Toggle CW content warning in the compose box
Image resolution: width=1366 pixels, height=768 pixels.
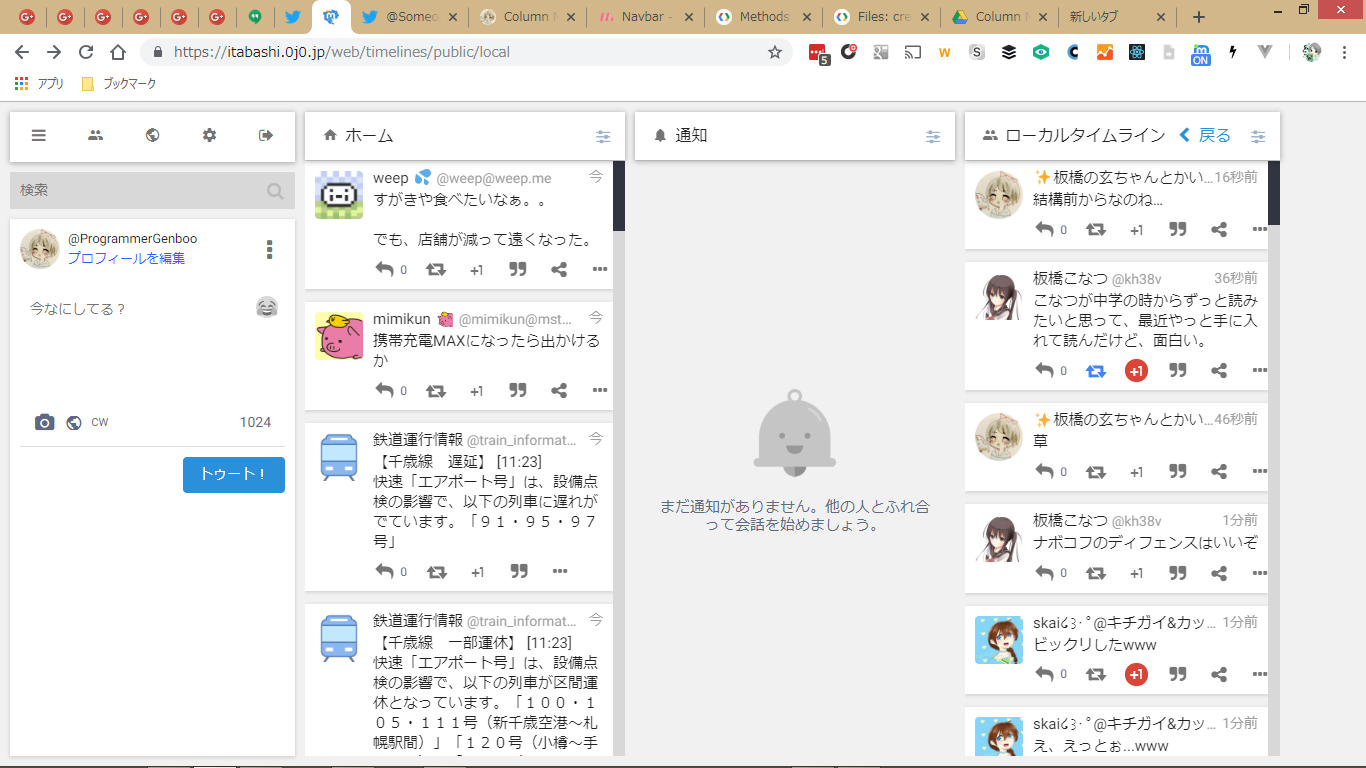pyautogui.click(x=100, y=422)
